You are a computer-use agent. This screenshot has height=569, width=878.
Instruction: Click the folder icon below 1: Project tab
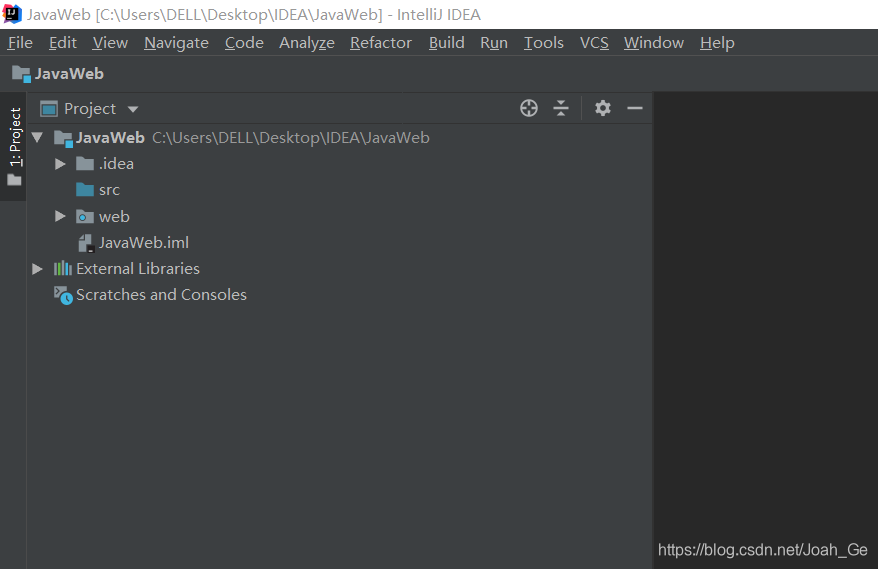(x=15, y=180)
